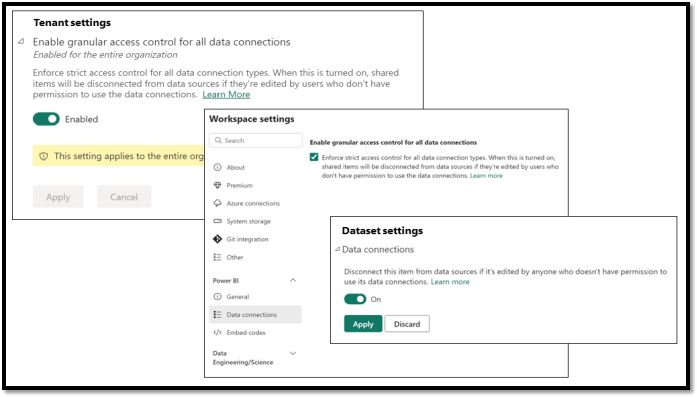
Task: Toggle the Enabled switch in Tenant settings
Action: pyautogui.click(x=46, y=119)
